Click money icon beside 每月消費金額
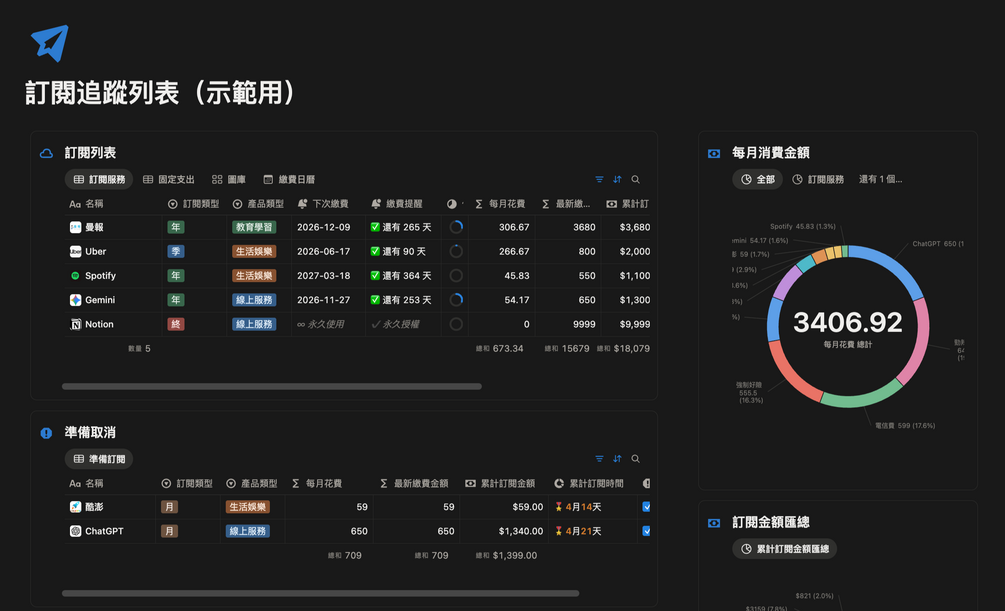Viewport: 1005px width, 611px height. coord(713,153)
